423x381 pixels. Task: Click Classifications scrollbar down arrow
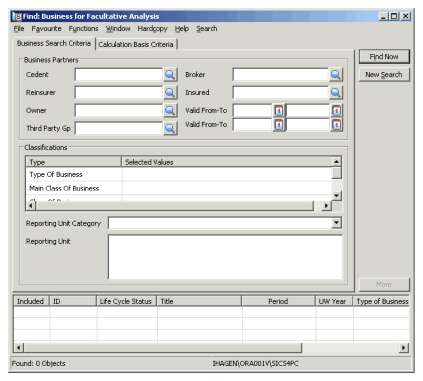[337, 196]
